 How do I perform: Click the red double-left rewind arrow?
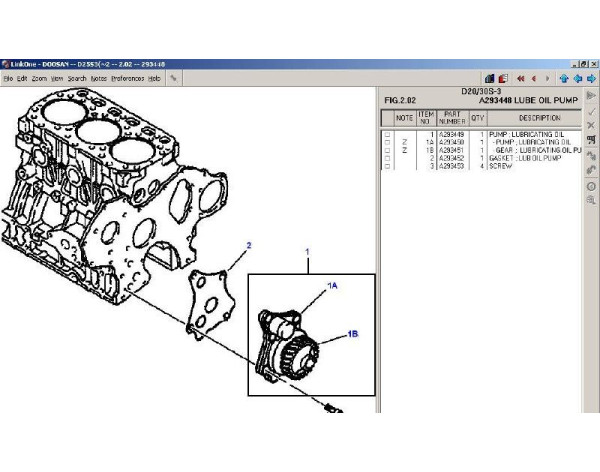(x=521, y=78)
